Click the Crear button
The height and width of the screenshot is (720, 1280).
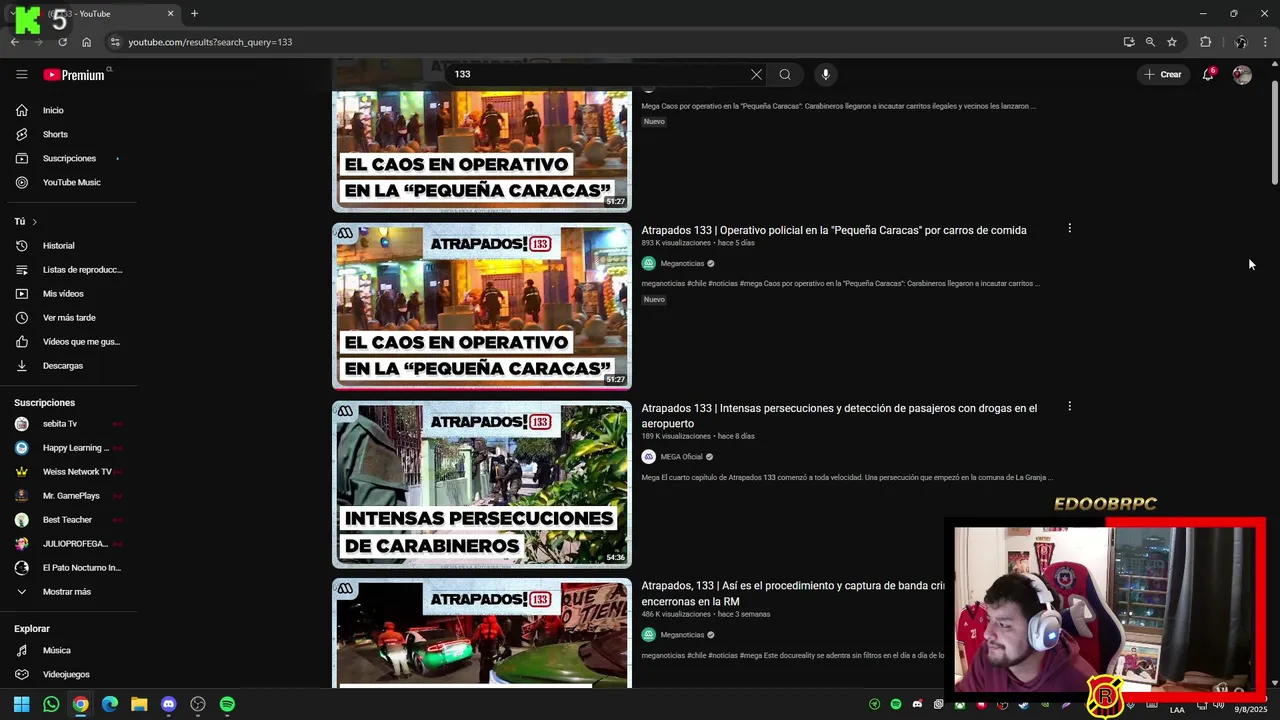tap(1163, 74)
